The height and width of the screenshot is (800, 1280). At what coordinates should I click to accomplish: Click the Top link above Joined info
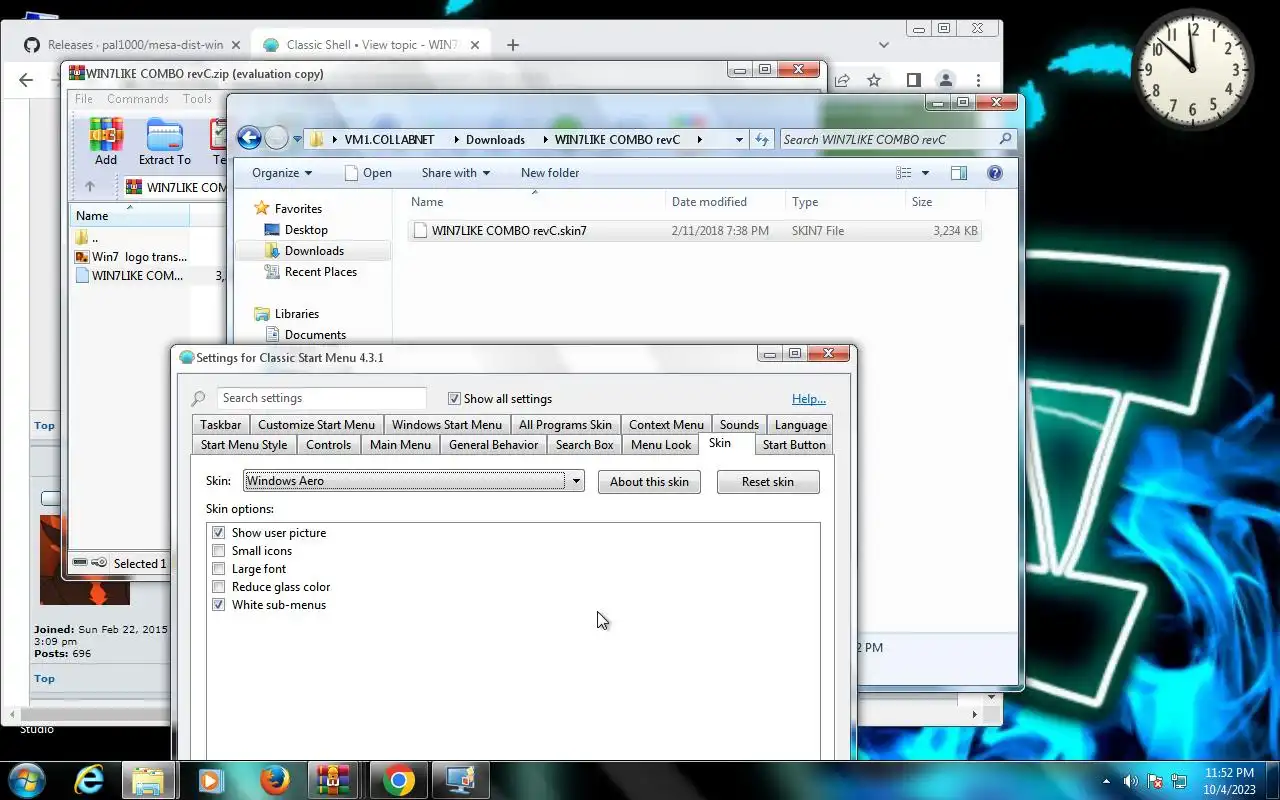(45, 425)
